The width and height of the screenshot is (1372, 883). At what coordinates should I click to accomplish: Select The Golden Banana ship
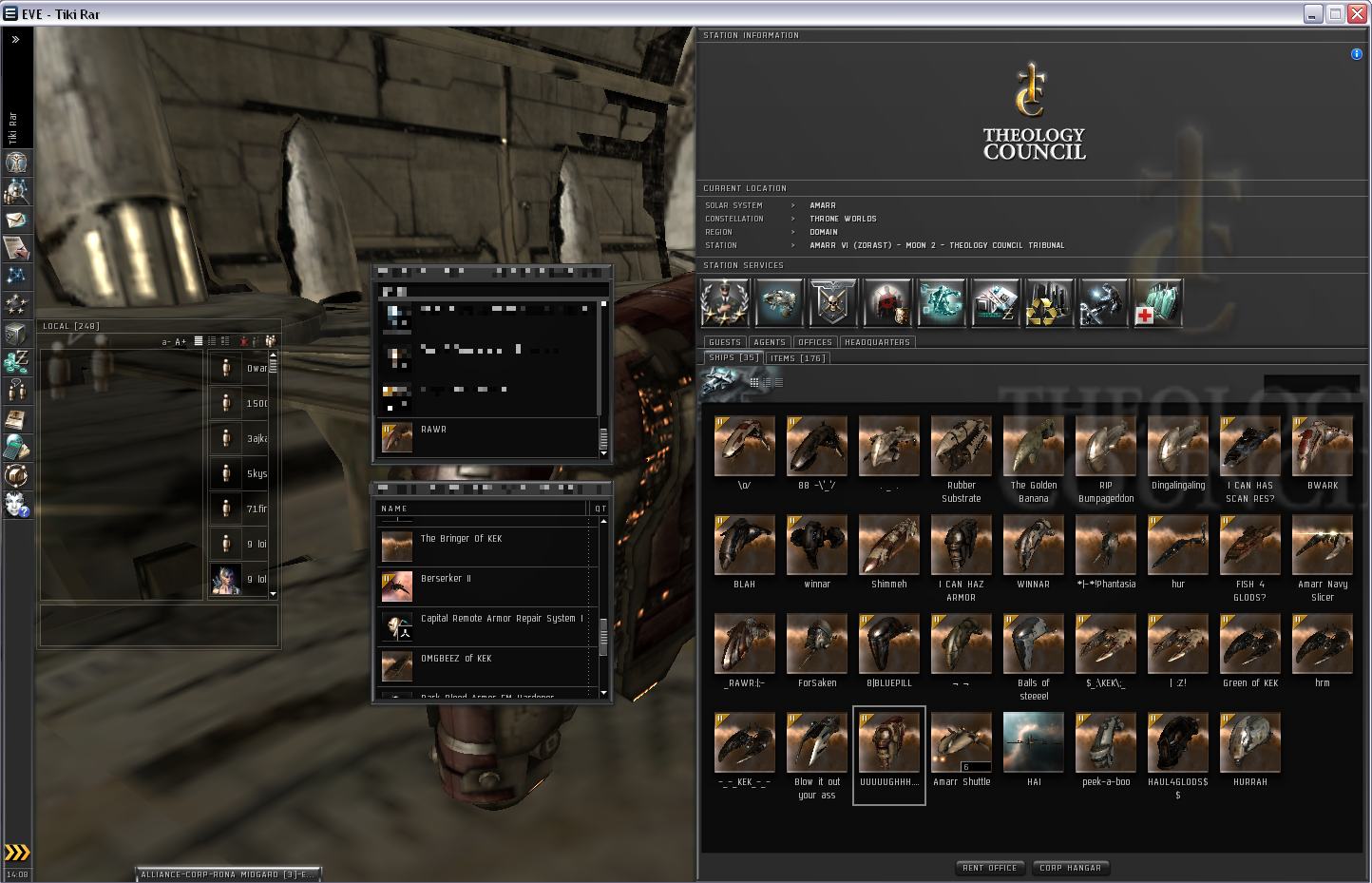click(1034, 459)
